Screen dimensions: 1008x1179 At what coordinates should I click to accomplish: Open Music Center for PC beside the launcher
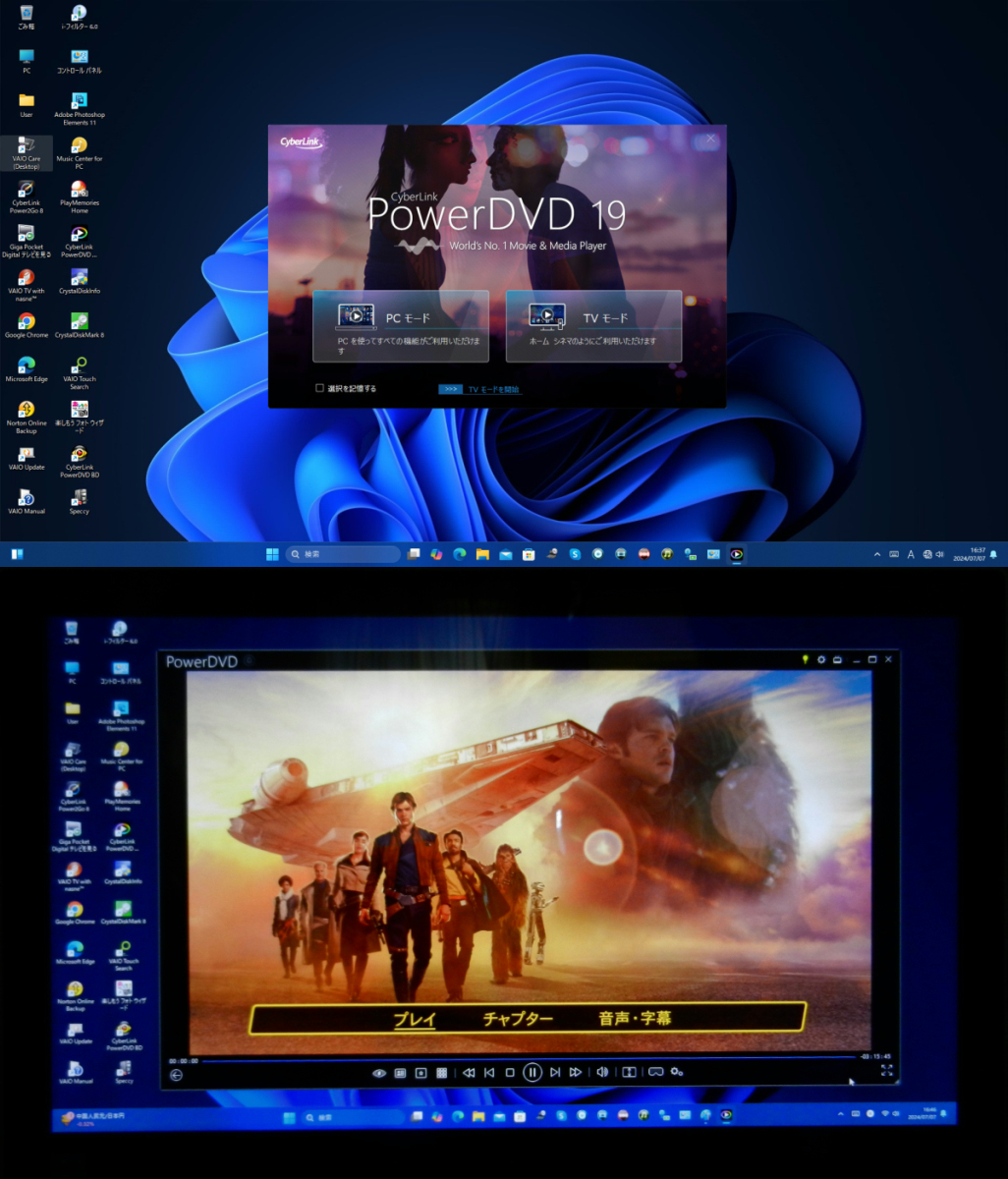click(x=80, y=153)
